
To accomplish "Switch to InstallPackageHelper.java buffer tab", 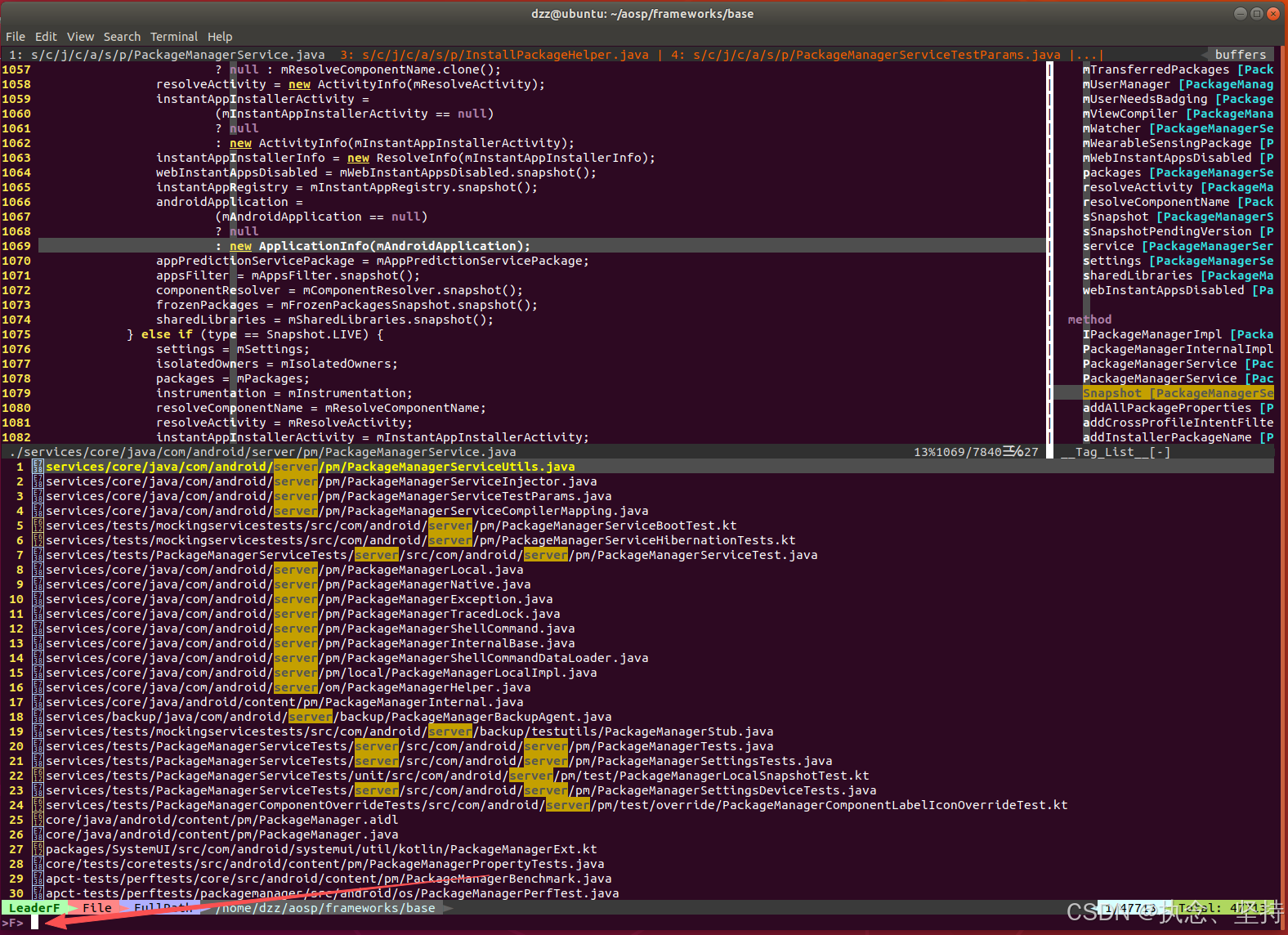I will click(494, 55).
